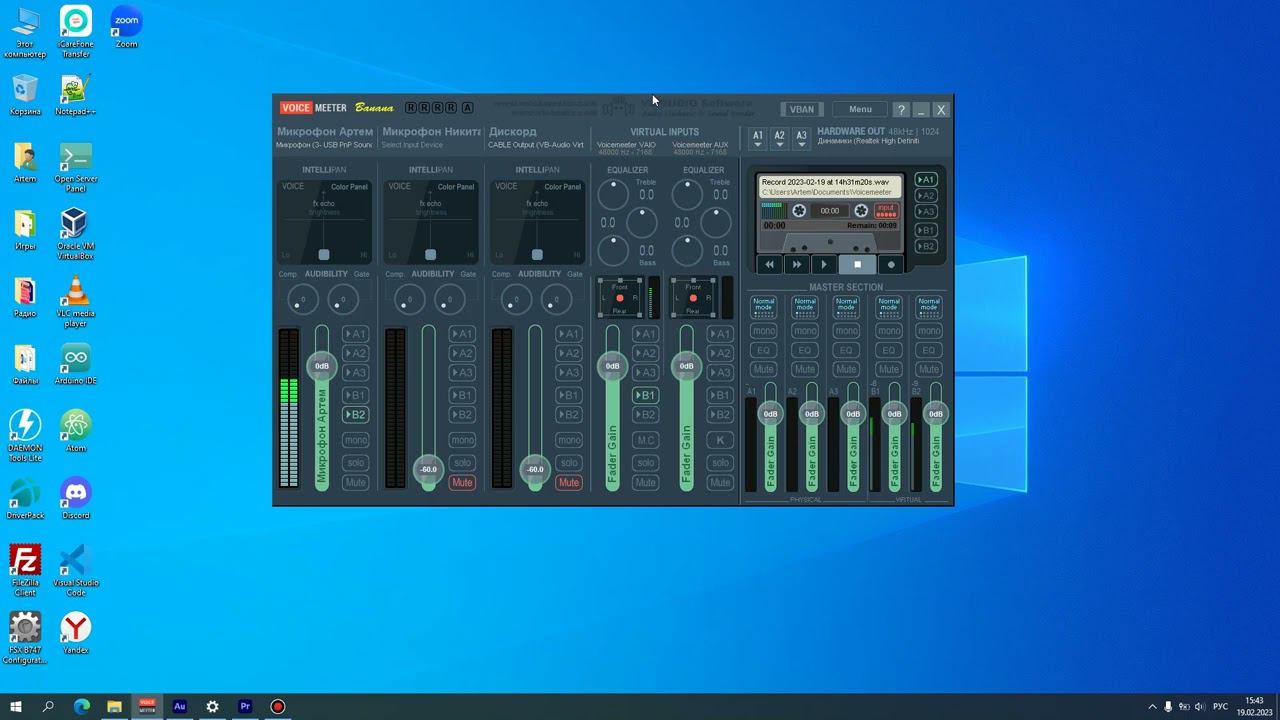Image resolution: width=1280 pixels, height=720 pixels.
Task: Click the Color Panel label on Микрофон Артем Intellipan
Action: pos(349,187)
